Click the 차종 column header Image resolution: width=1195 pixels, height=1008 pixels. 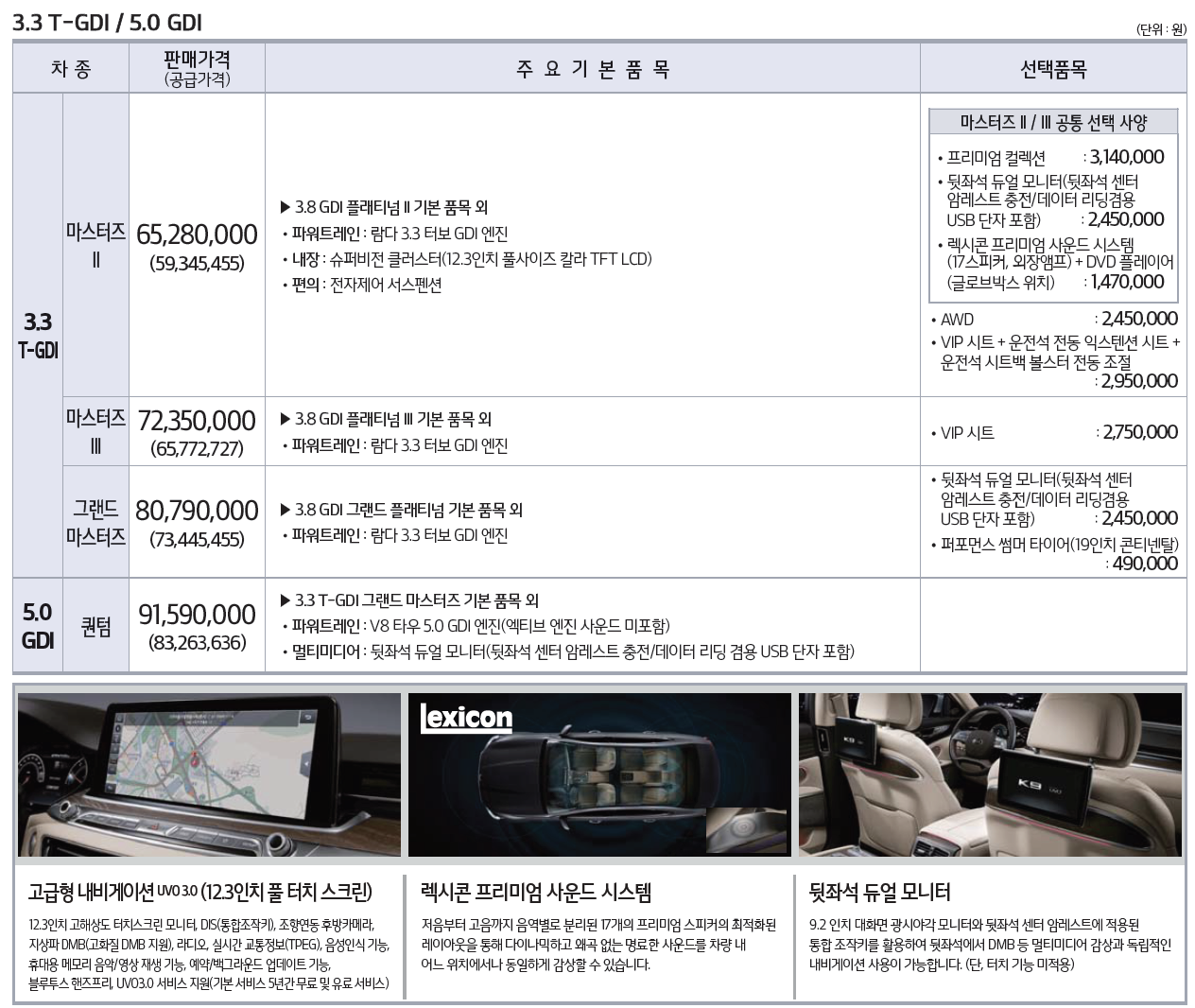71,69
